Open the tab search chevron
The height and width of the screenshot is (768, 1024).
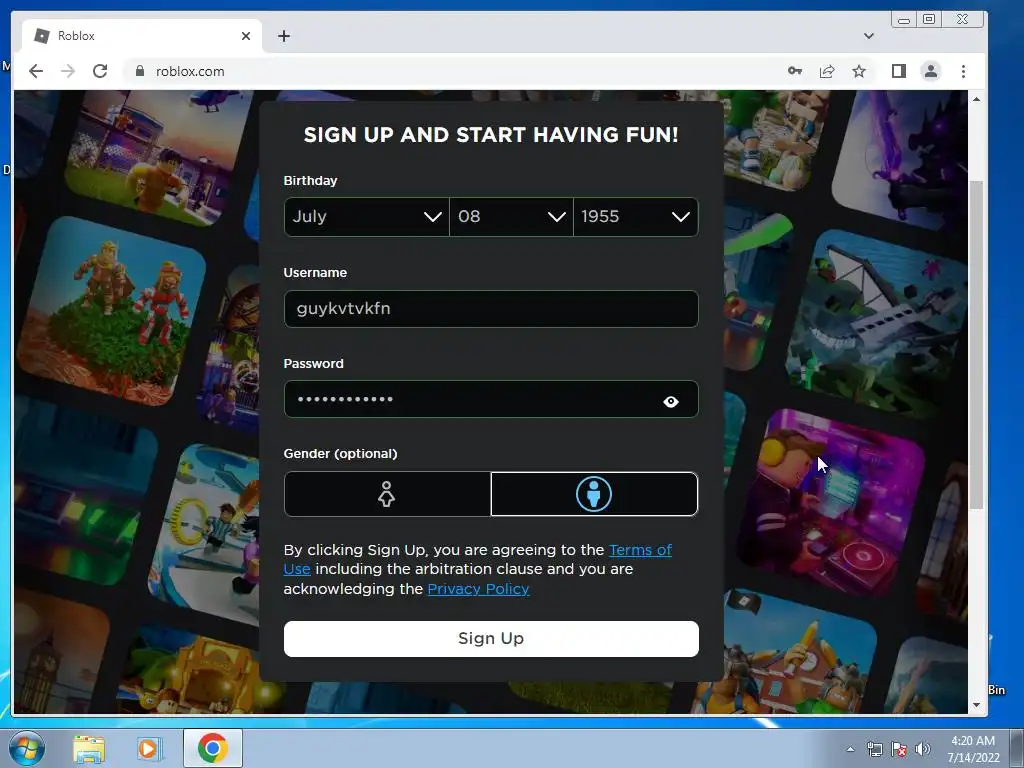pyautogui.click(x=869, y=36)
